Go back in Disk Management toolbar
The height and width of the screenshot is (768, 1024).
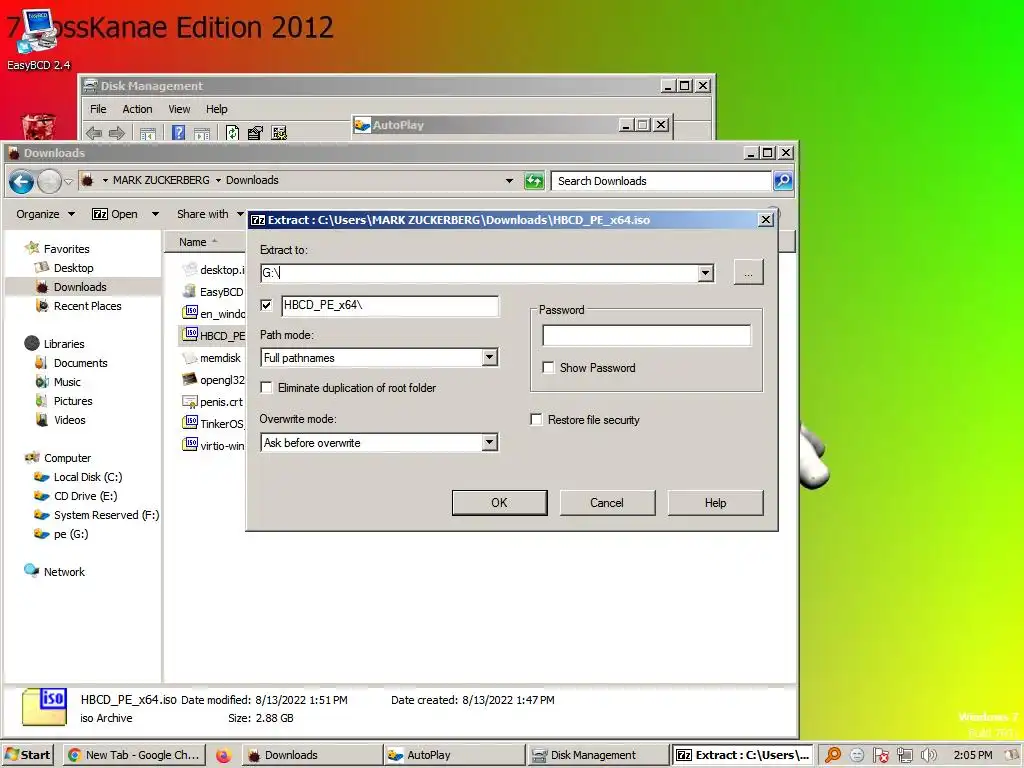click(x=94, y=133)
